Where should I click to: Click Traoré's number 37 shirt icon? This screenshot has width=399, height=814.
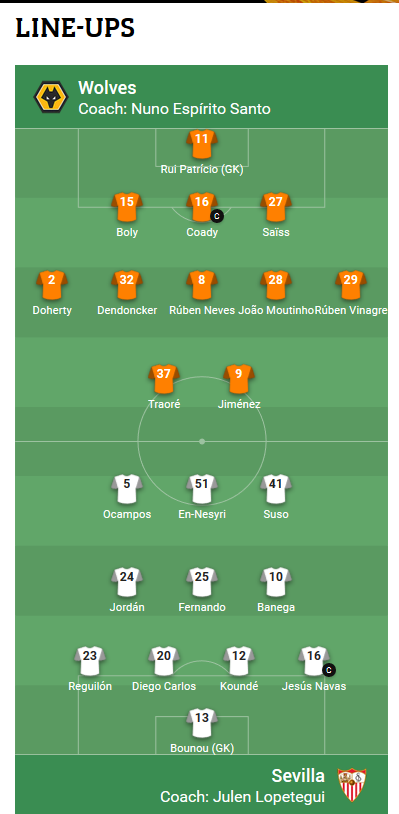click(164, 379)
